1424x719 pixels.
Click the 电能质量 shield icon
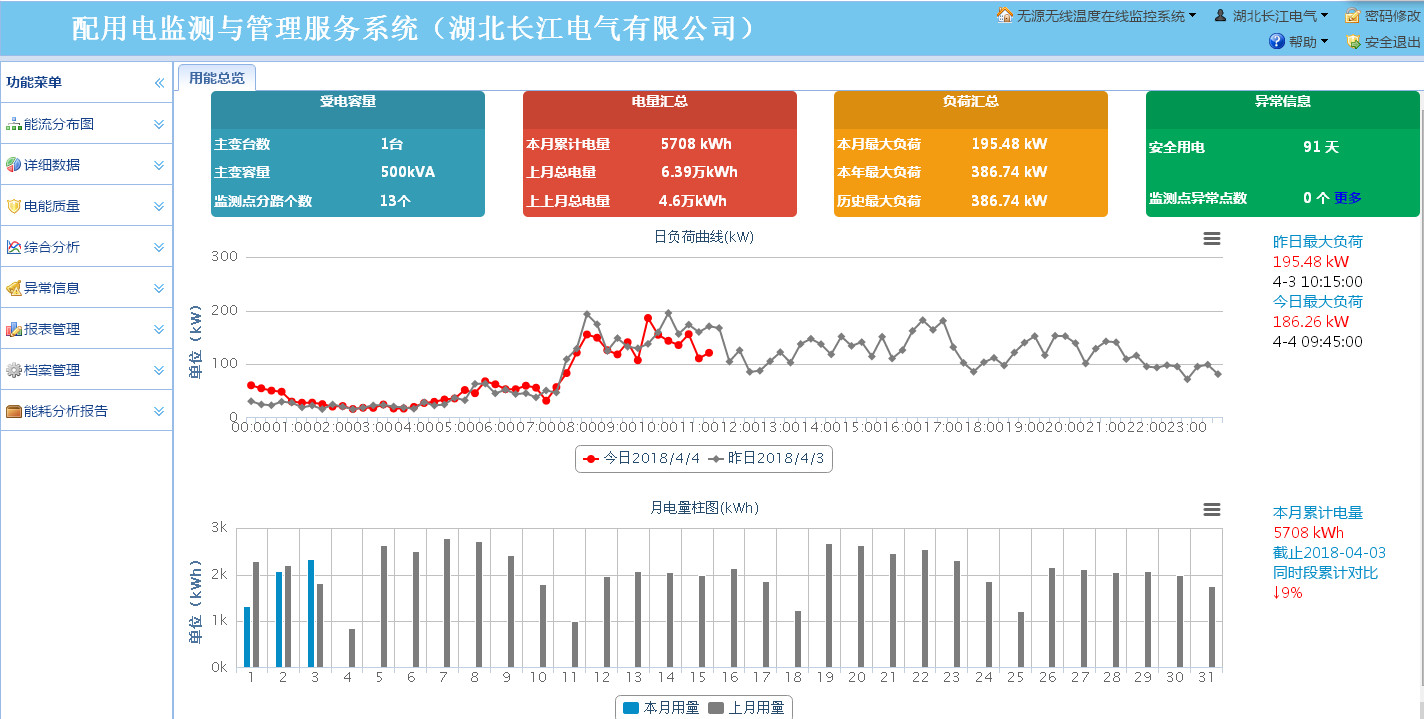[14, 206]
